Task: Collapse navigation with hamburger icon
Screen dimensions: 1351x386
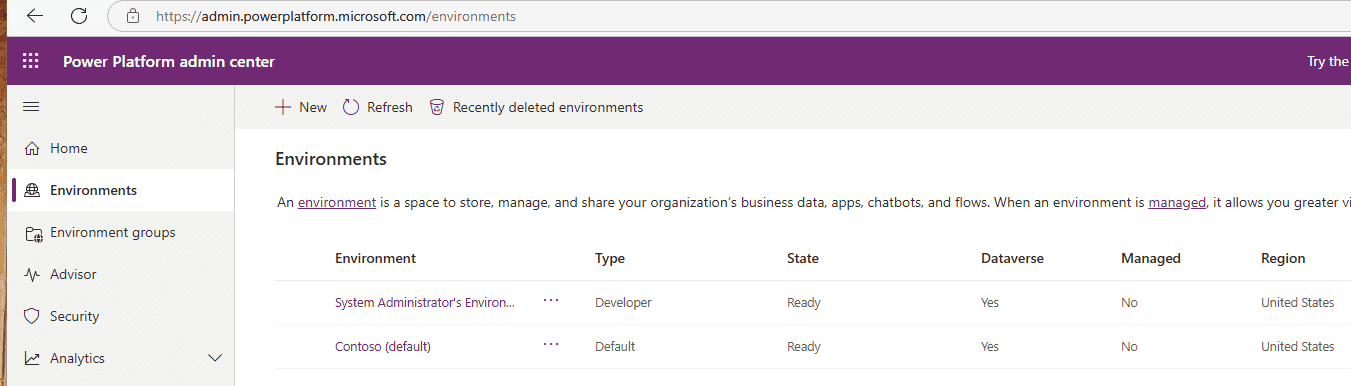Action: (x=31, y=106)
